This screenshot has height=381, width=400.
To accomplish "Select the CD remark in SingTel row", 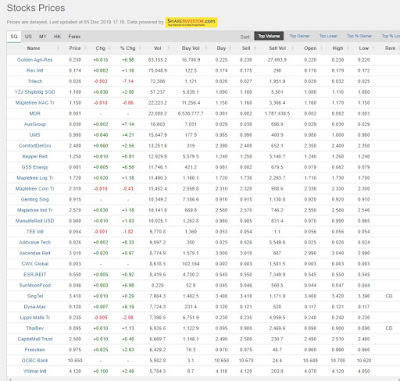I will [x=389, y=296].
